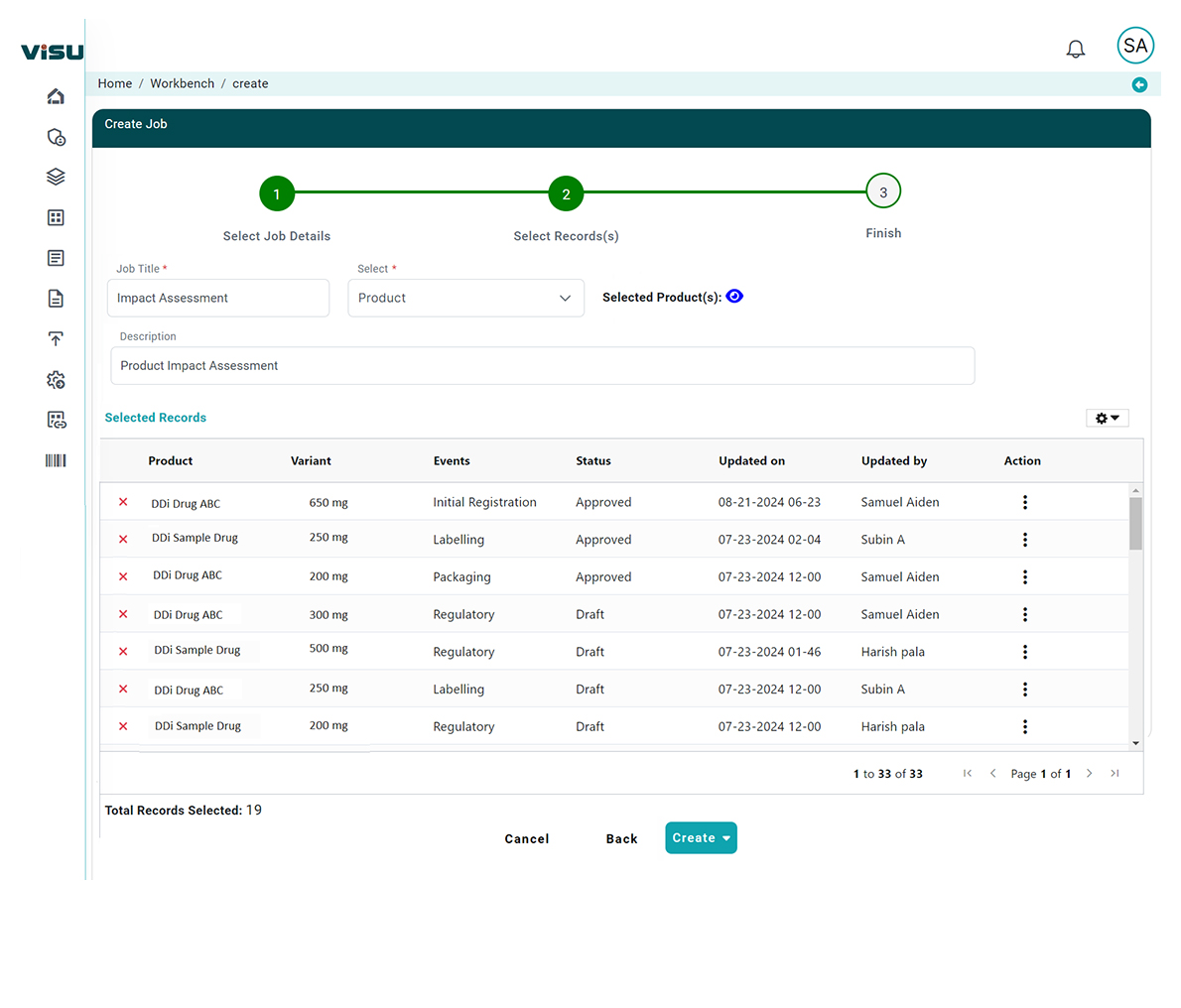Screen dimensions: 1181x1008
Task: Click the teal back arrow in breadcrumb bar
Action: (1139, 85)
